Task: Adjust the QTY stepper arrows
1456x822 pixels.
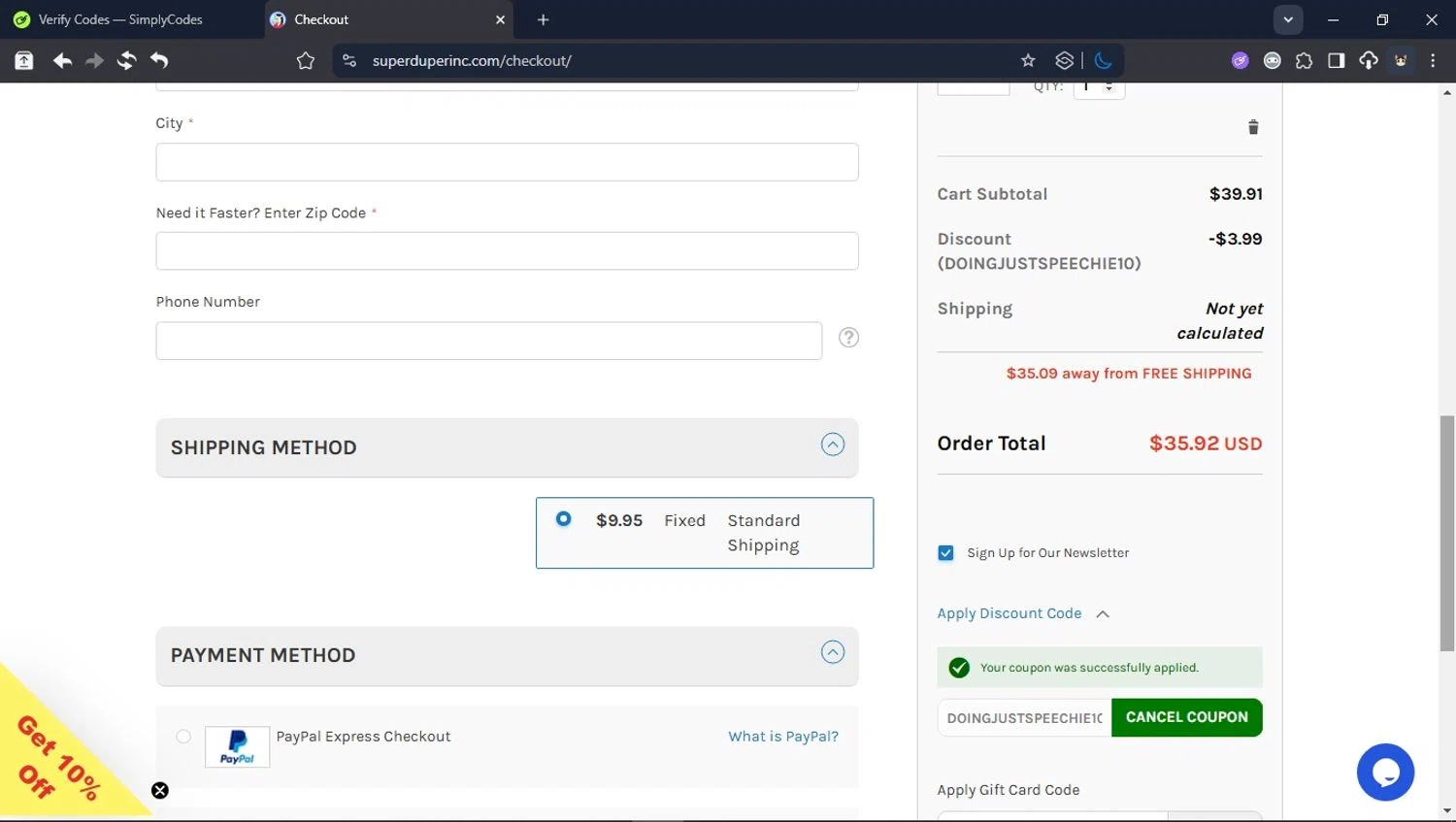Action: tap(1109, 87)
